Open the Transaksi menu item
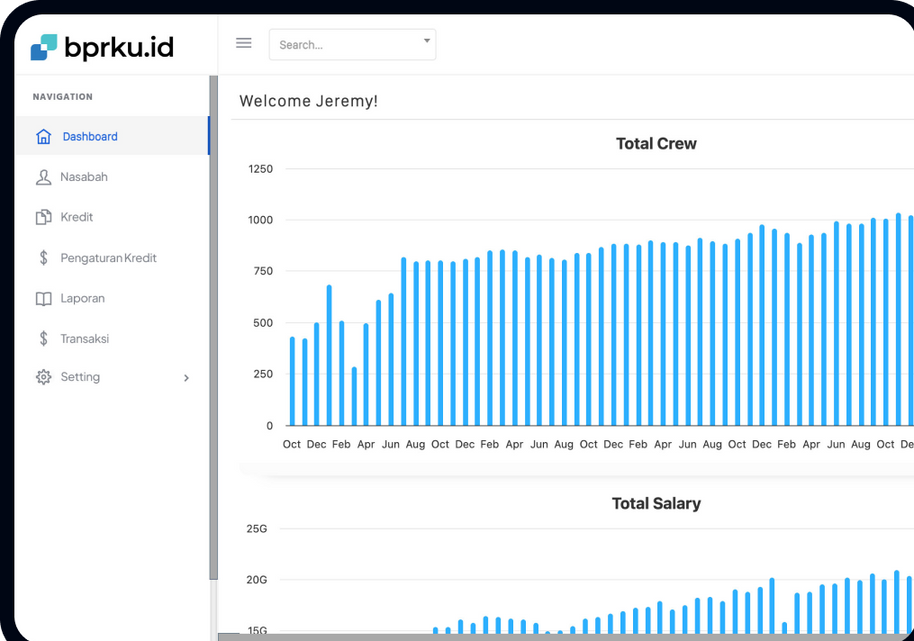Viewport: 914px width, 641px height. 112,339
